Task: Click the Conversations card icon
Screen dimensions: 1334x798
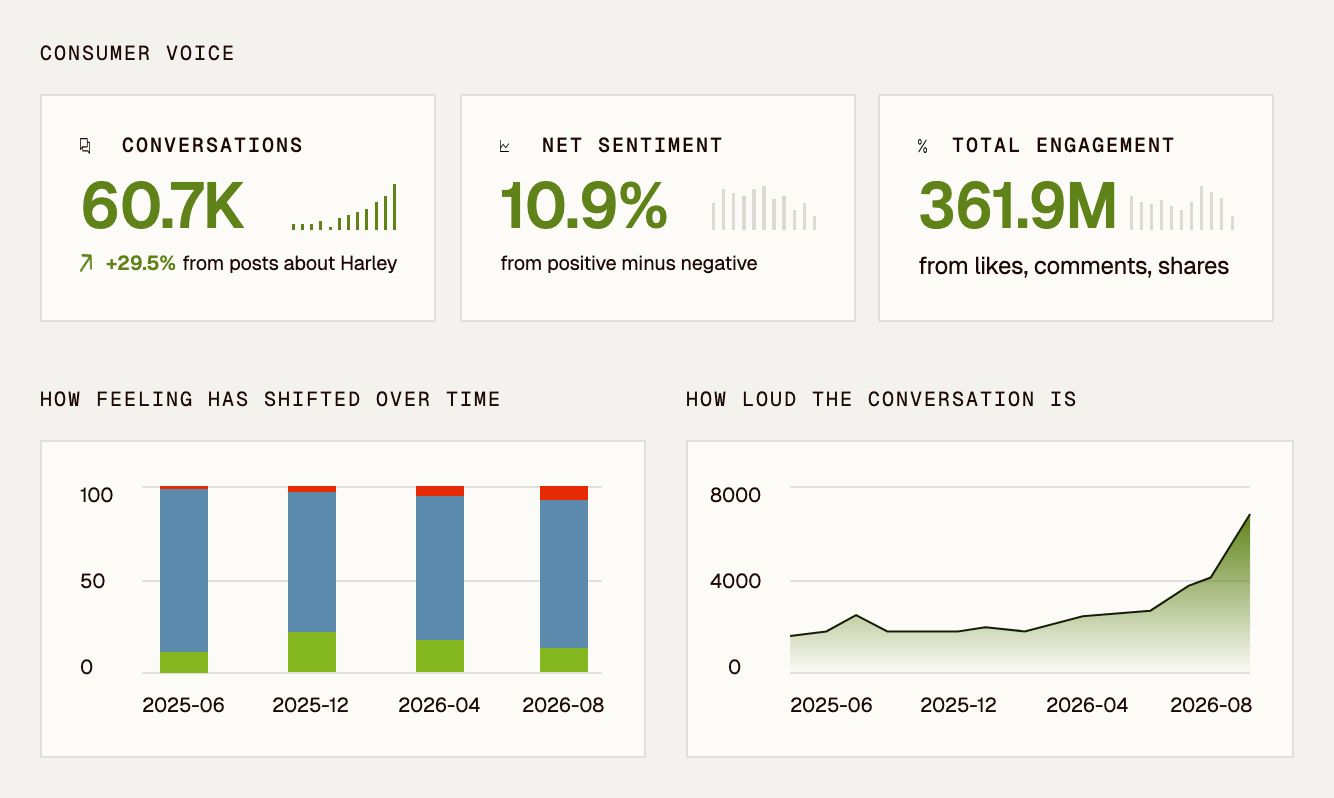Action: (85, 146)
